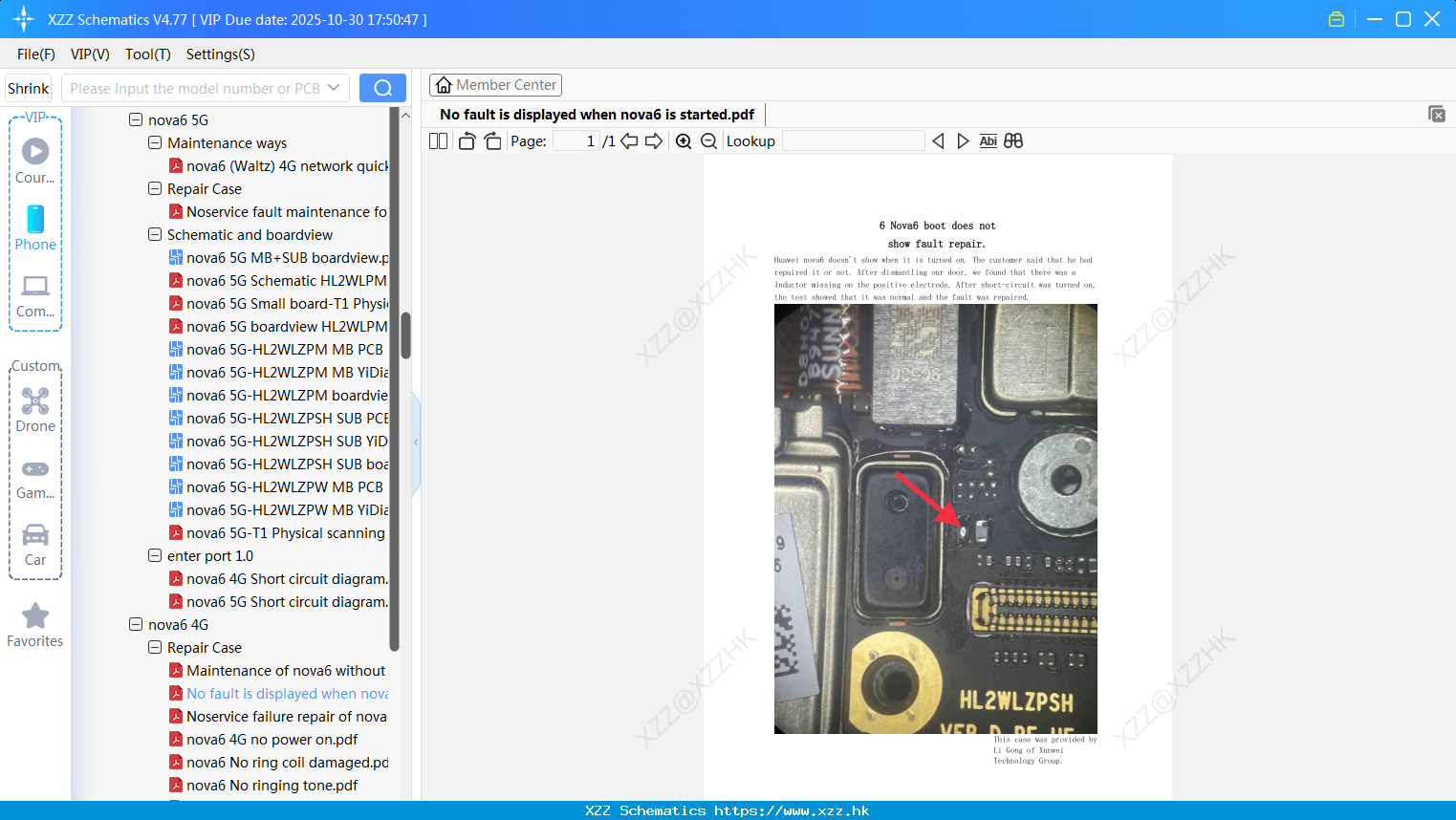Screen dimensions: 1456x820
Task: Collapse the left panel splitter handle
Action: tap(416, 442)
